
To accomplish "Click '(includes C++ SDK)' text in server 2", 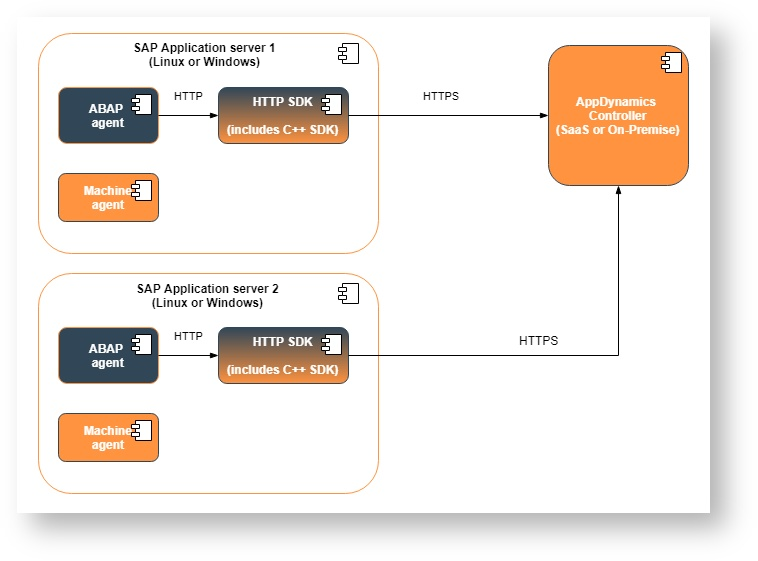I will click(x=283, y=369).
